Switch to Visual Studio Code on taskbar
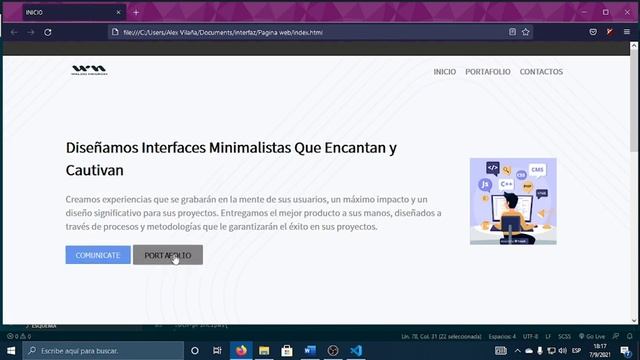Viewport: 640px width, 360px height. point(356,351)
